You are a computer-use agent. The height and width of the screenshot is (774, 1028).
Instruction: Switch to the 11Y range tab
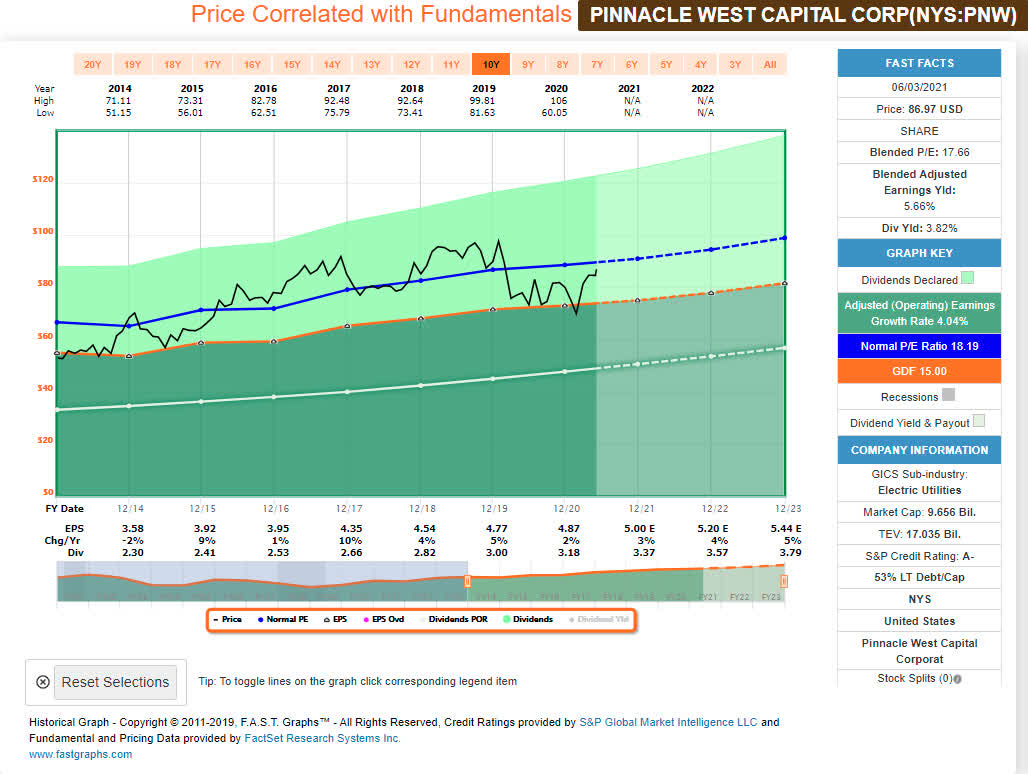point(452,64)
